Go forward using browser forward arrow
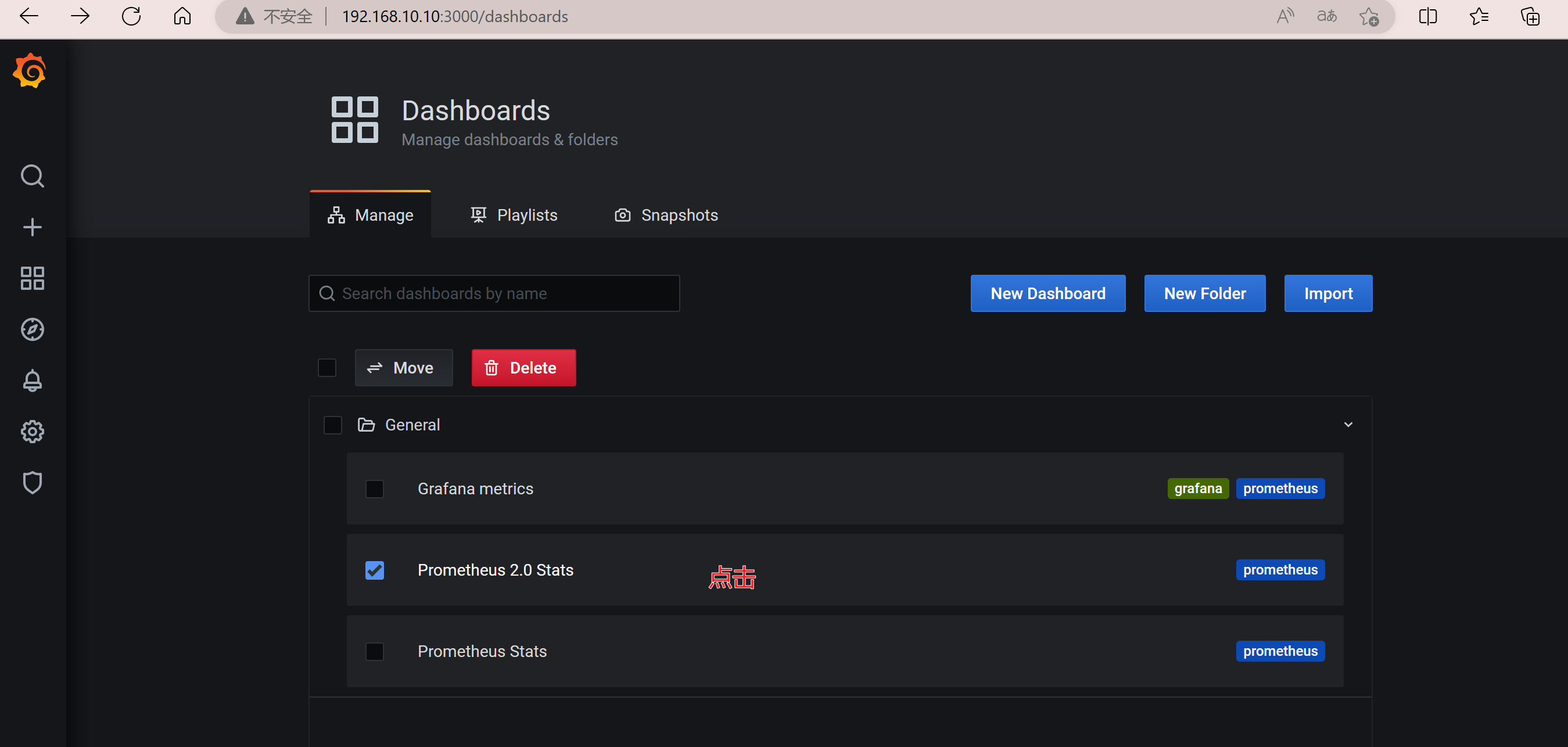Screen dimensions: 1568x747 click(x=80, y=16)
